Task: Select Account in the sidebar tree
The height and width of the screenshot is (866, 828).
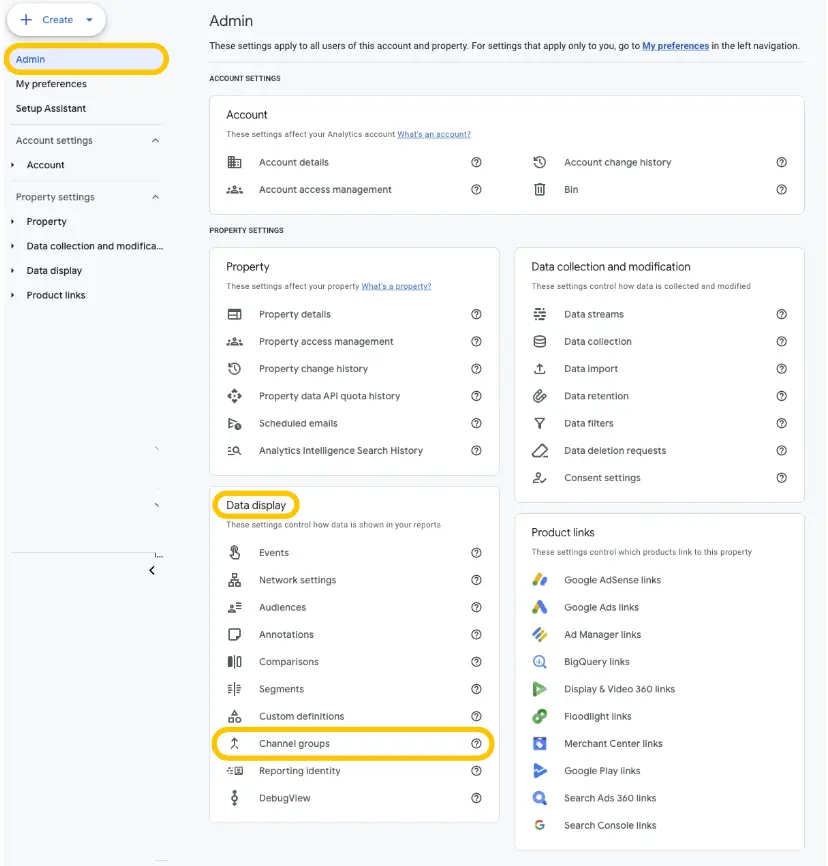Action: [45, 165]
